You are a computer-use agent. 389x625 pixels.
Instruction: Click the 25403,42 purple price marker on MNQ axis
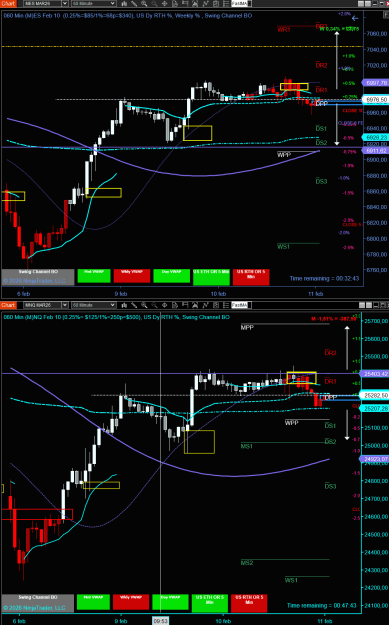(x=374, y=374)
